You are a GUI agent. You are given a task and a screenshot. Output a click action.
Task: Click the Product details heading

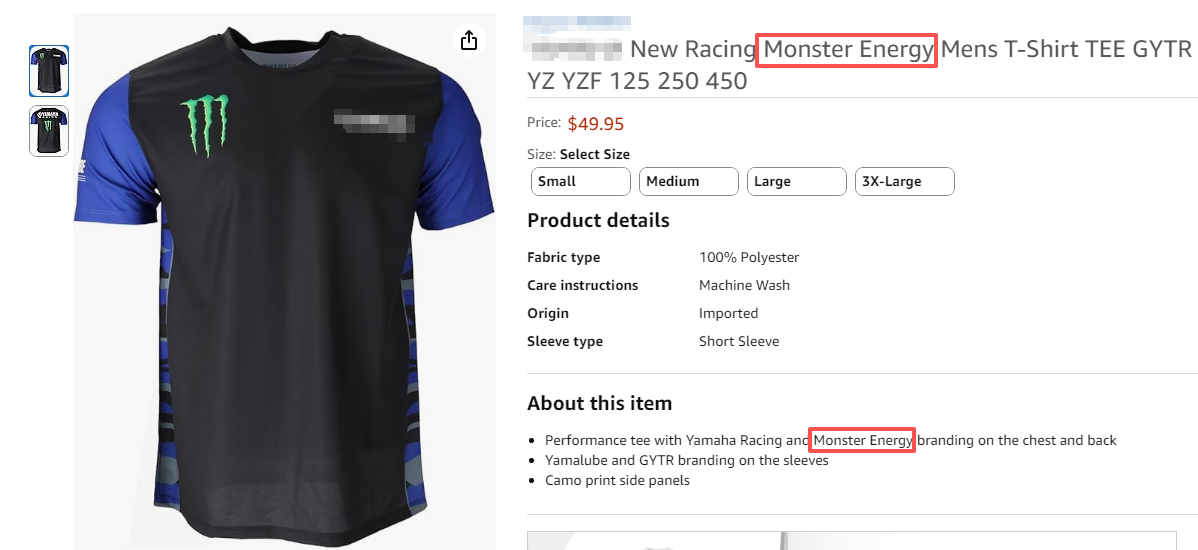pos(598,220)
